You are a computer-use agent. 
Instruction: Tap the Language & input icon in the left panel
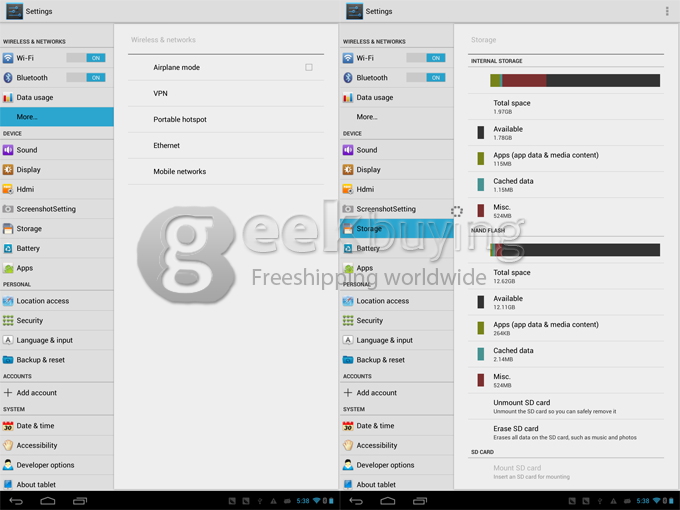pos(8,340)
